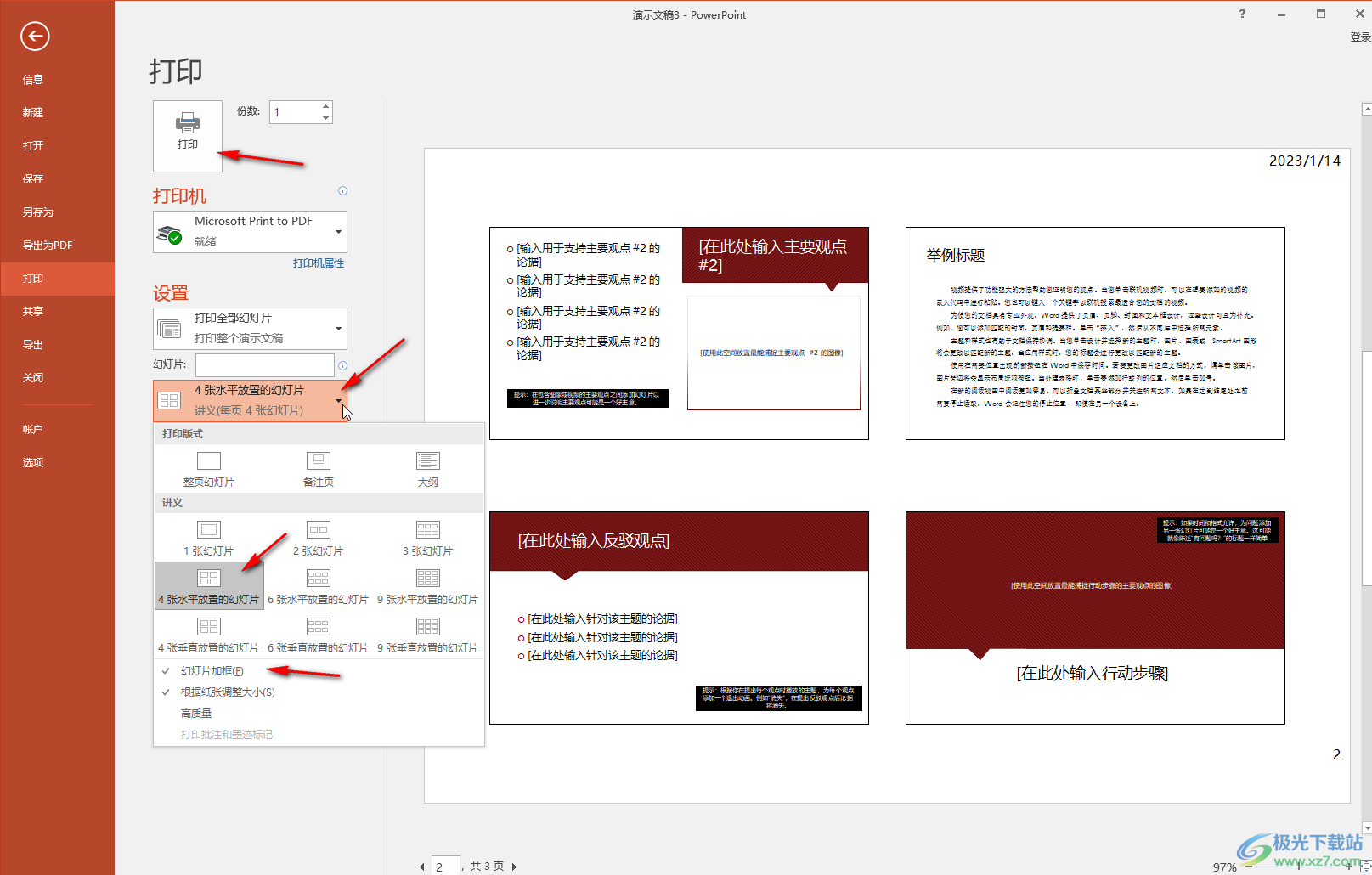Click Save (保存) in the sidebar
This screenshot has height=875, width=1372.
[x=57, y=178]
